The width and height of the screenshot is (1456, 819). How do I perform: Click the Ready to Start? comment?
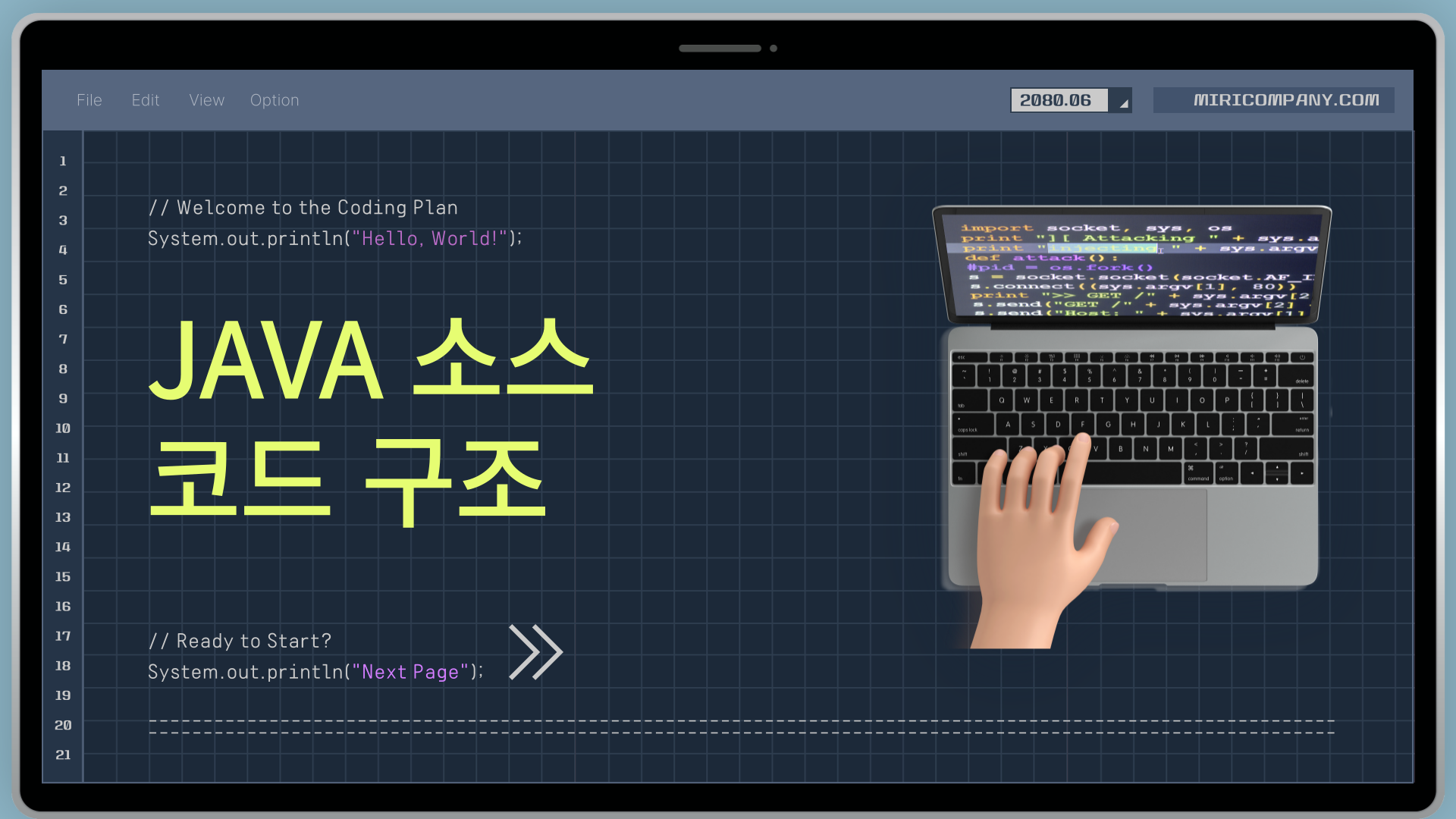pos(240,642)
